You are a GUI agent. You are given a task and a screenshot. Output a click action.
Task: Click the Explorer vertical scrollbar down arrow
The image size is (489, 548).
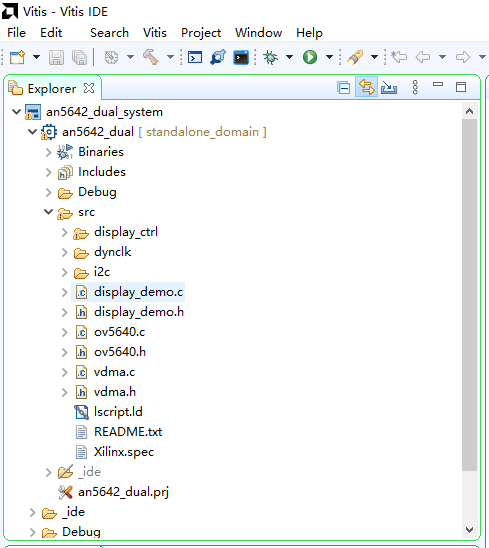click(469, 530)
